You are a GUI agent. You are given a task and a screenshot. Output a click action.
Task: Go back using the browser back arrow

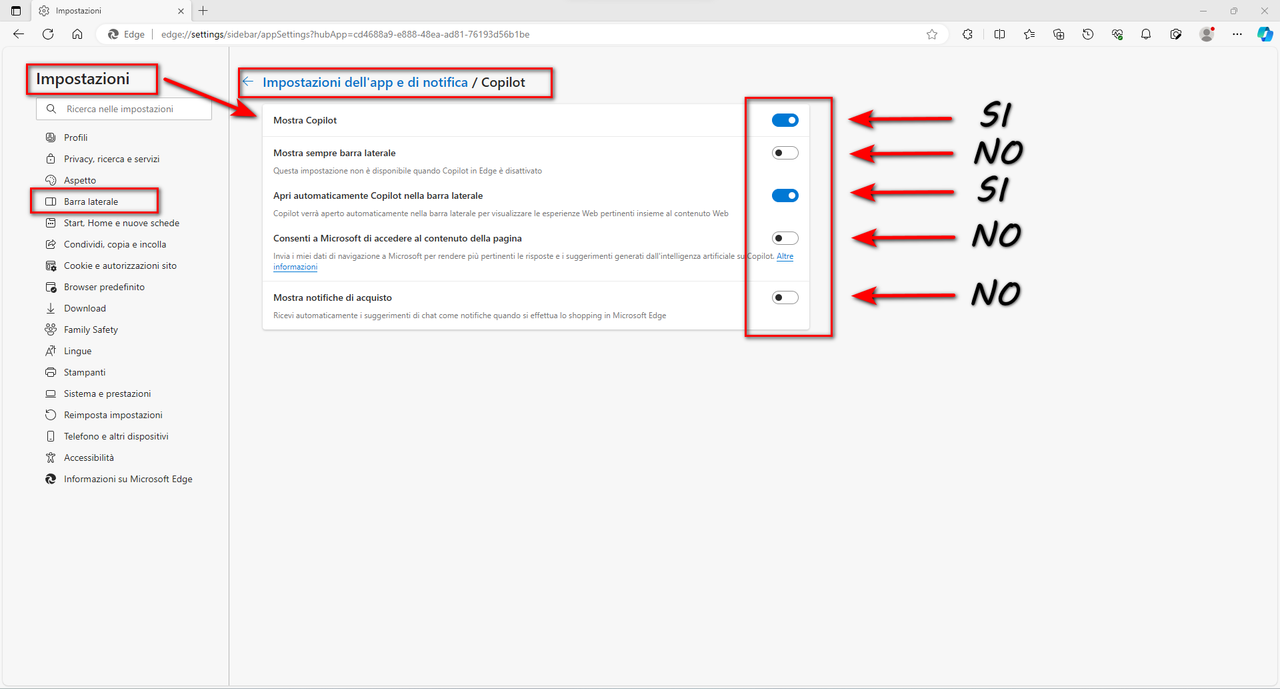[x=18, y=34]
